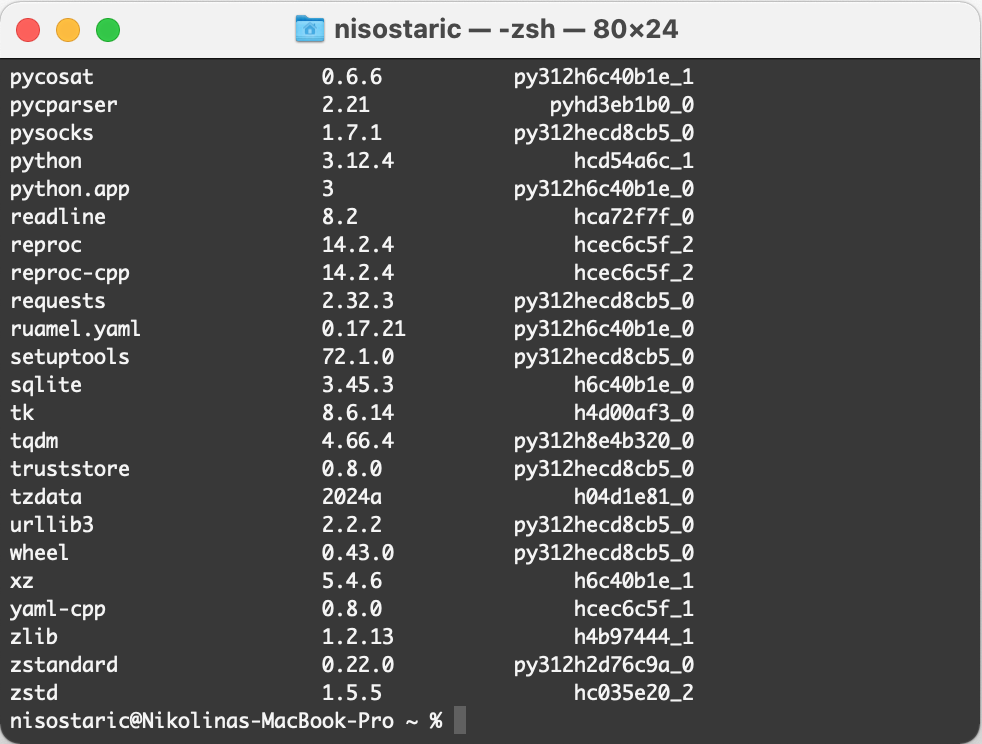Minimize the Terminal window with yellow button
The height and width of the screenshot is (744, 982).
tap(68, 30)
